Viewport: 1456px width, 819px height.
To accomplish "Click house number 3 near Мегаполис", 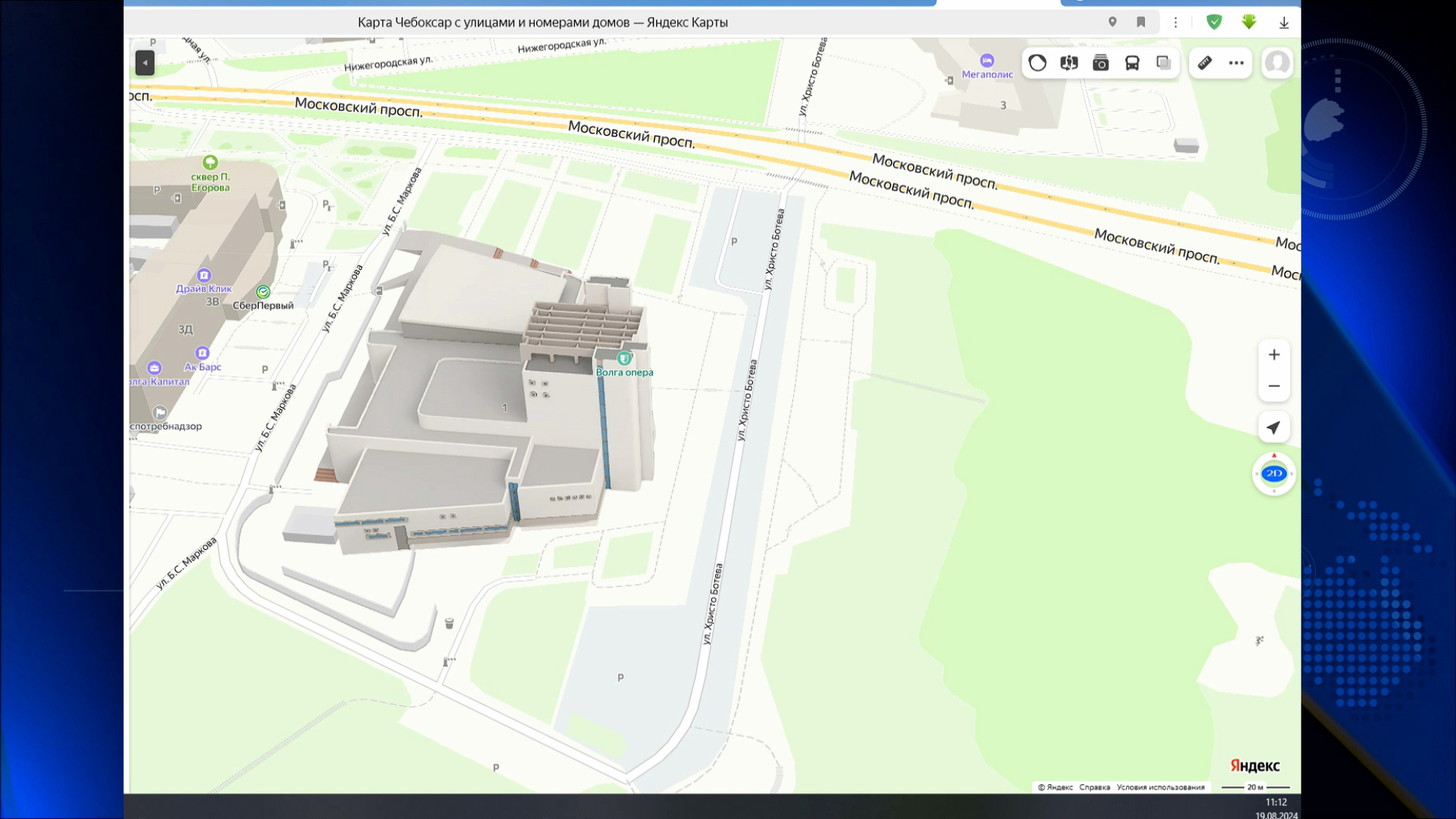I will pos(1003,105).
